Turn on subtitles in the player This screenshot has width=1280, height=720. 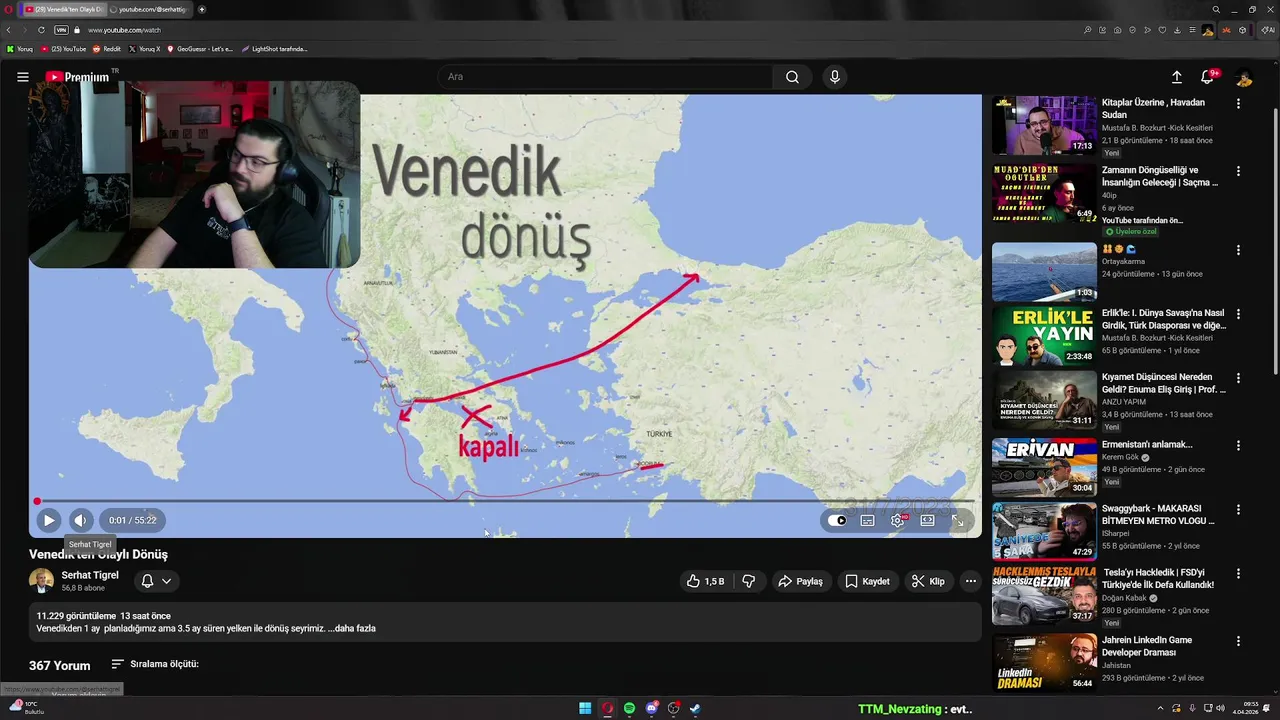click(867, 520)
